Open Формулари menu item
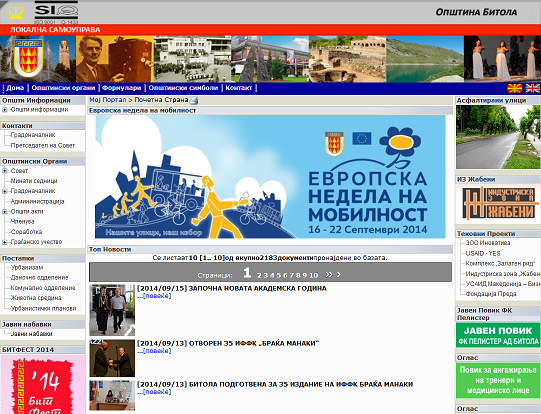The image size is (541, 414). pyautogui.click(x=122, y=88)
